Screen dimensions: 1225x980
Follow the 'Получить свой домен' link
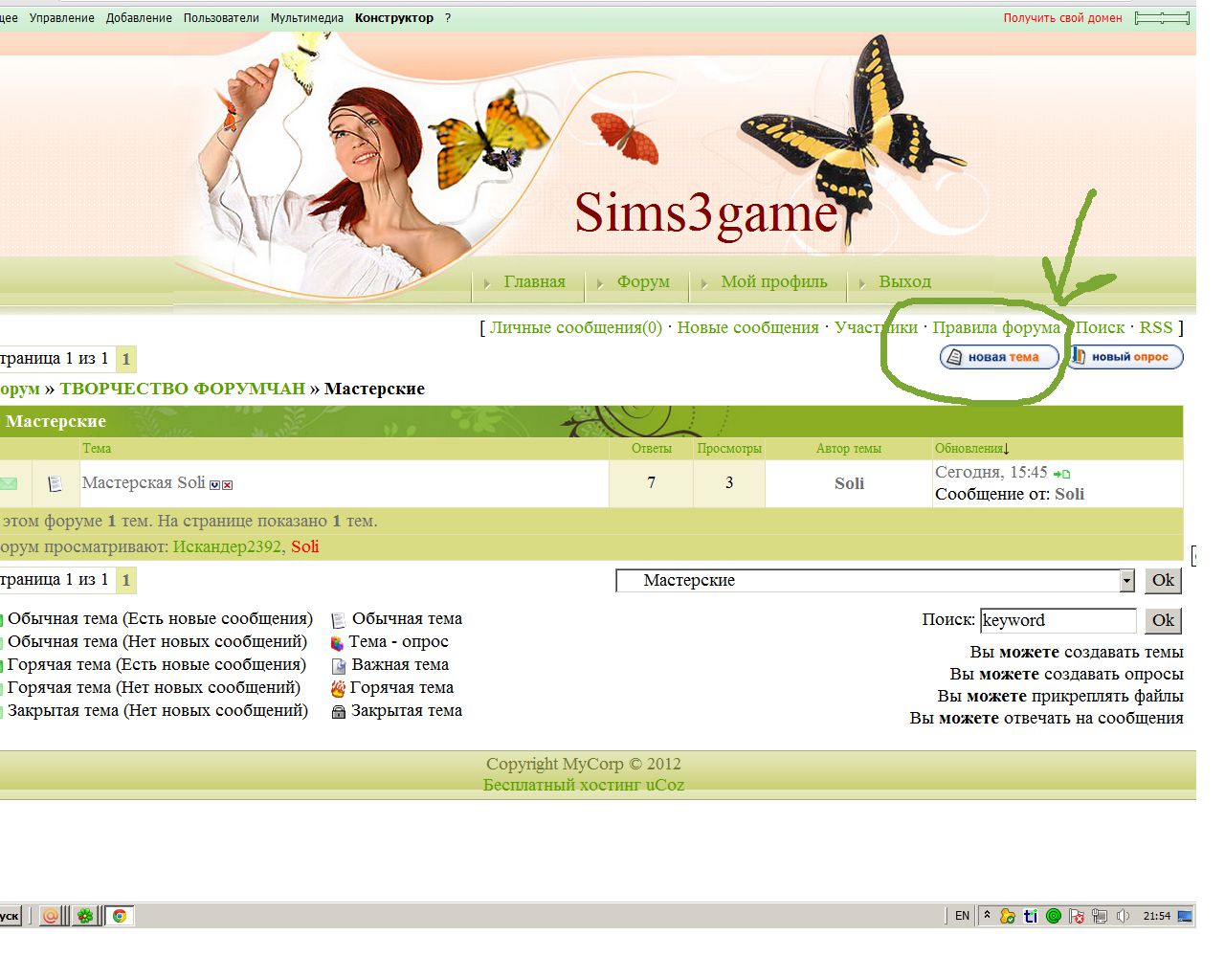(x=1062, y=17)
